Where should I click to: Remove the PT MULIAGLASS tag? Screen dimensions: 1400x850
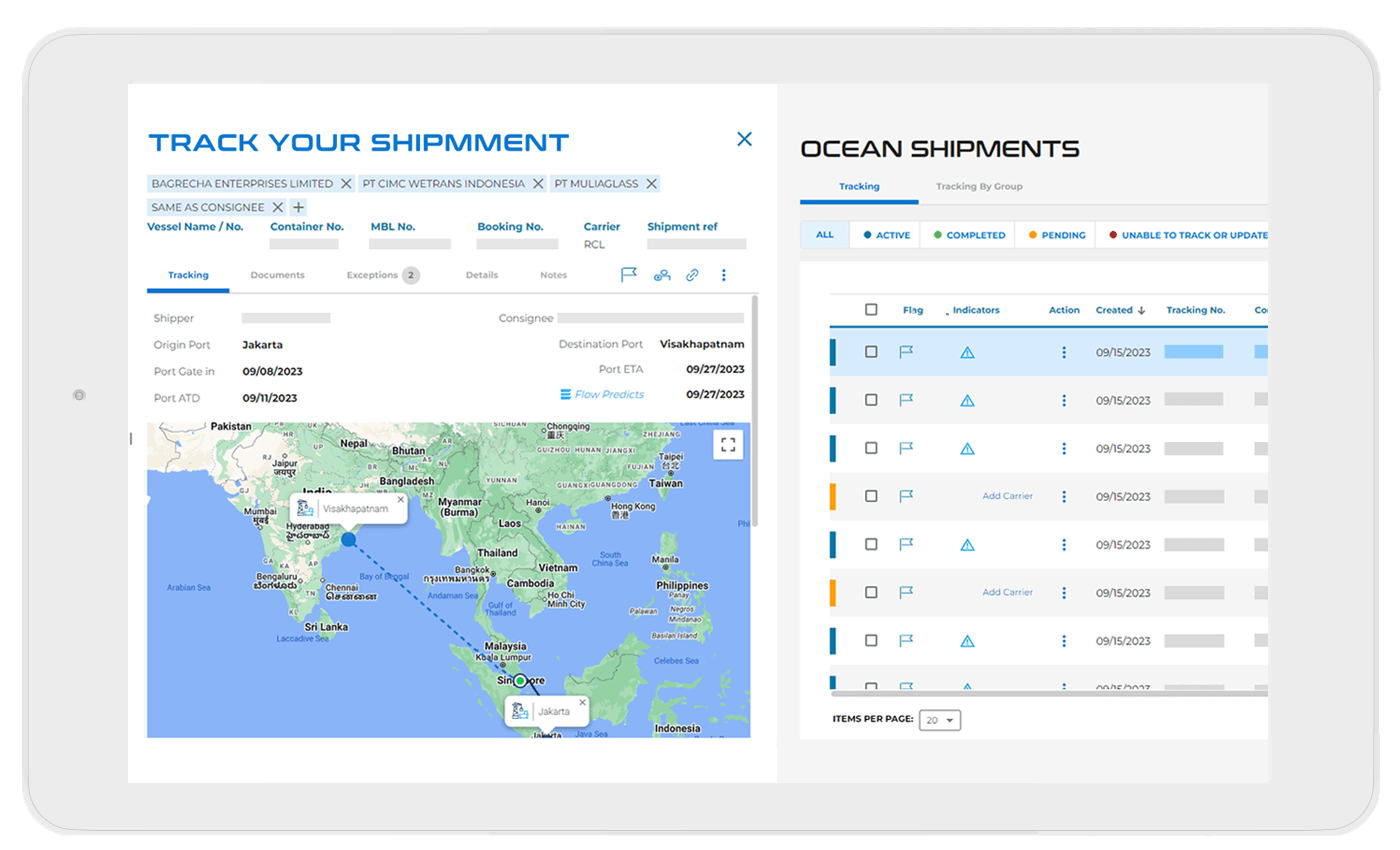pos(651,184)
